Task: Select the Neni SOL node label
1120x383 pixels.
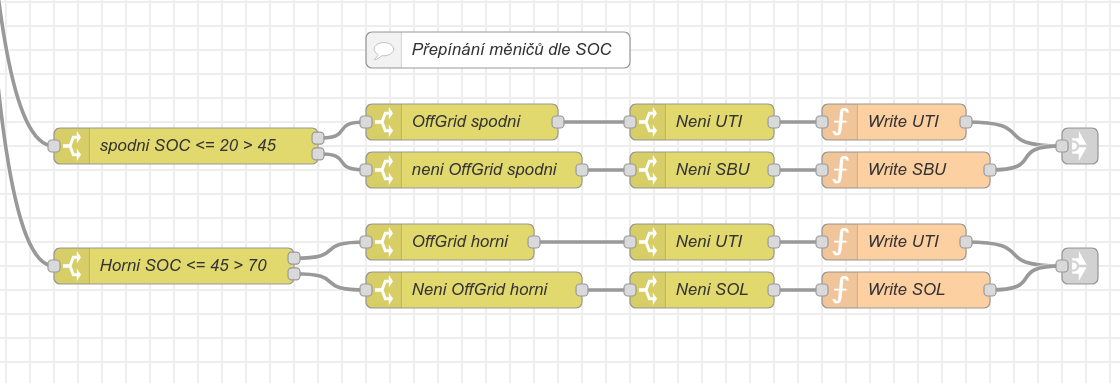Action: tap(712, 290)
